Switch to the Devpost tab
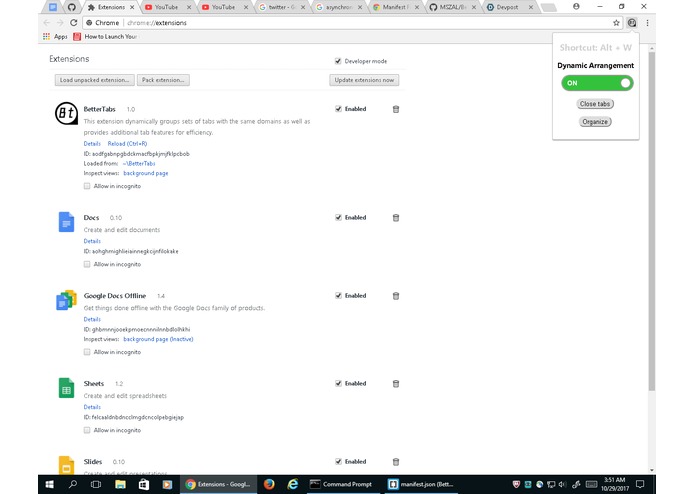Screen dimensions: 695x494 click(508, 7)
